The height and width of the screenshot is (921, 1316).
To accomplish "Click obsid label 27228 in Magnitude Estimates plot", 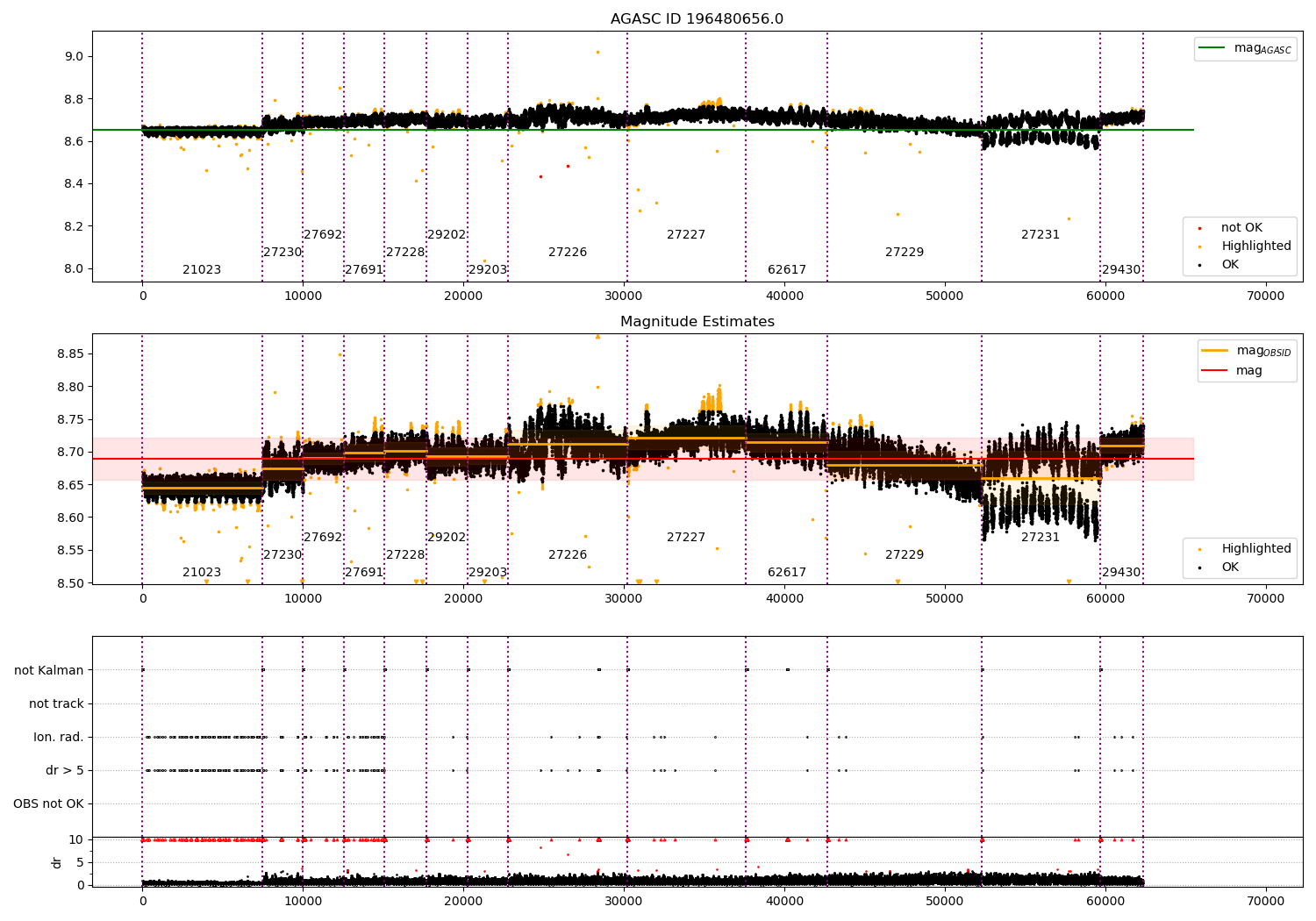I will 405,555.
